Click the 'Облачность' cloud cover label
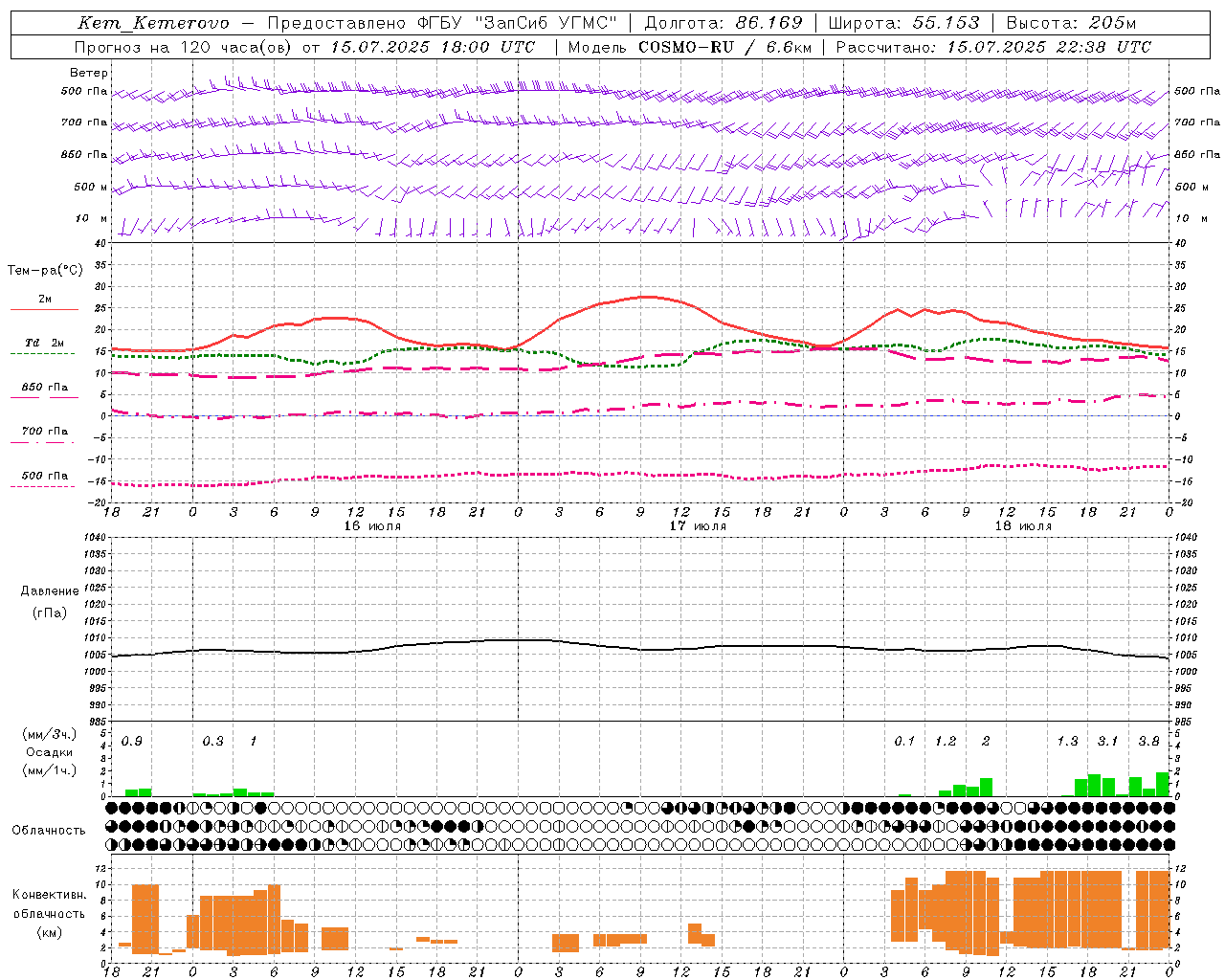The width and height of the screenshot is (1225, 980). (x=49, y=831)
